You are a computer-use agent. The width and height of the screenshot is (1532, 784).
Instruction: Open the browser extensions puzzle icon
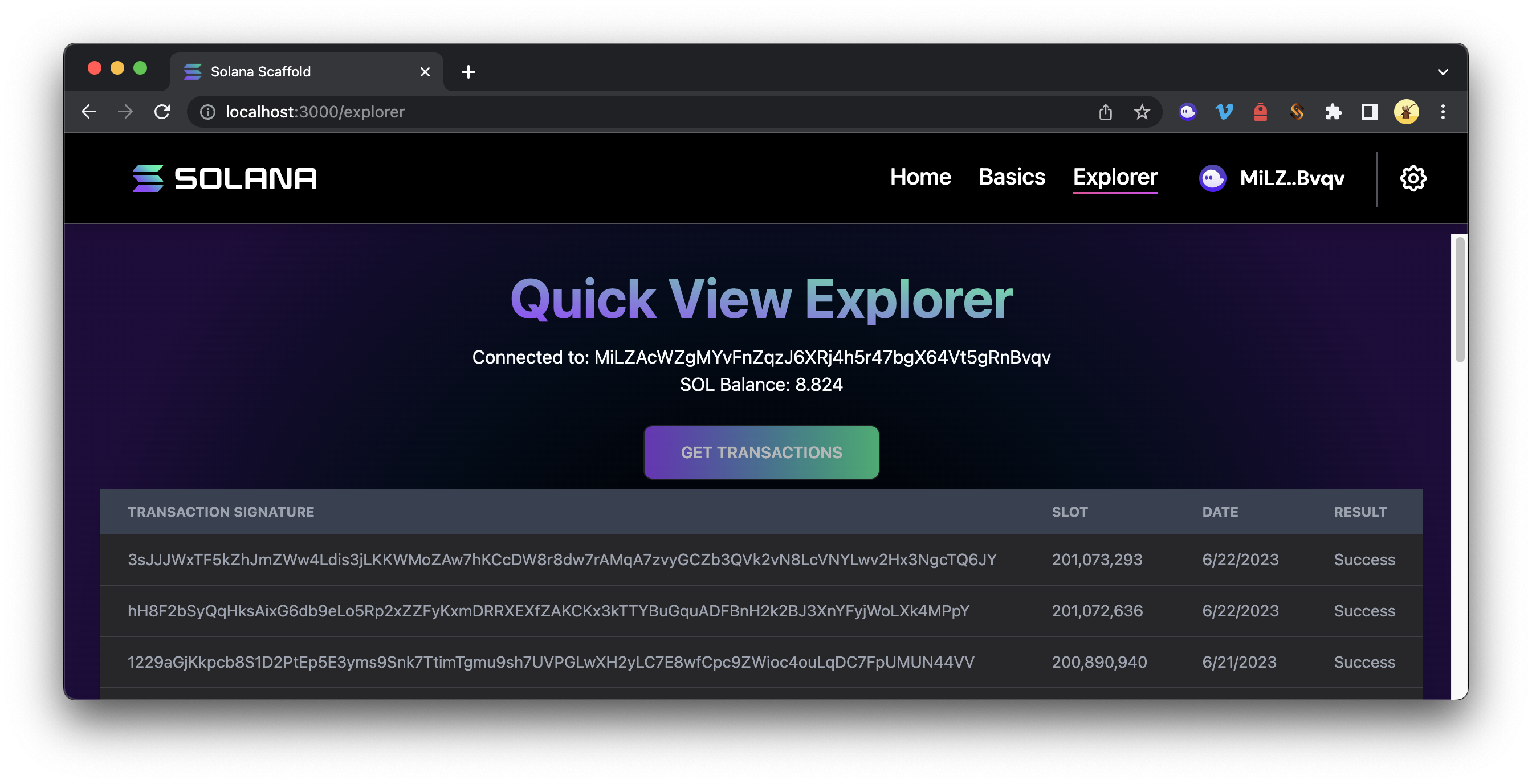1333,112
